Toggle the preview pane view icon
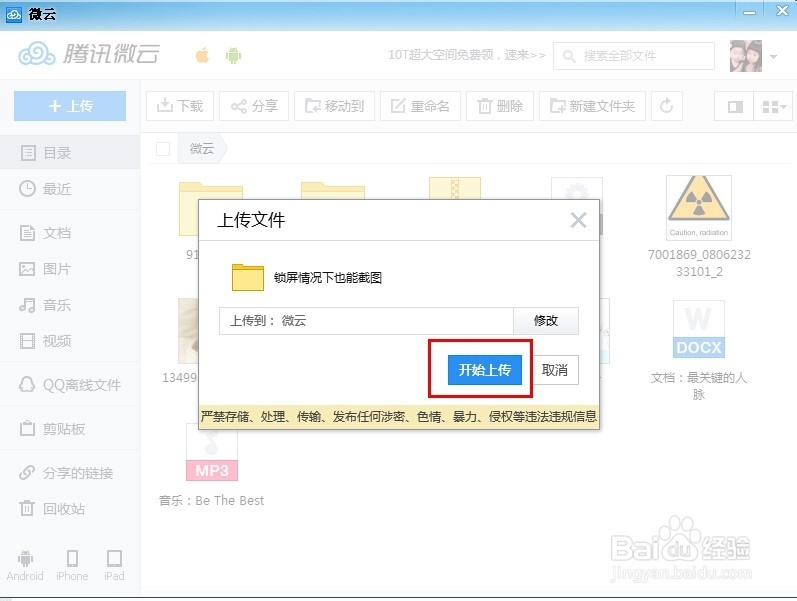The height and width of the screenshot is (601, 797). [734, 106]
